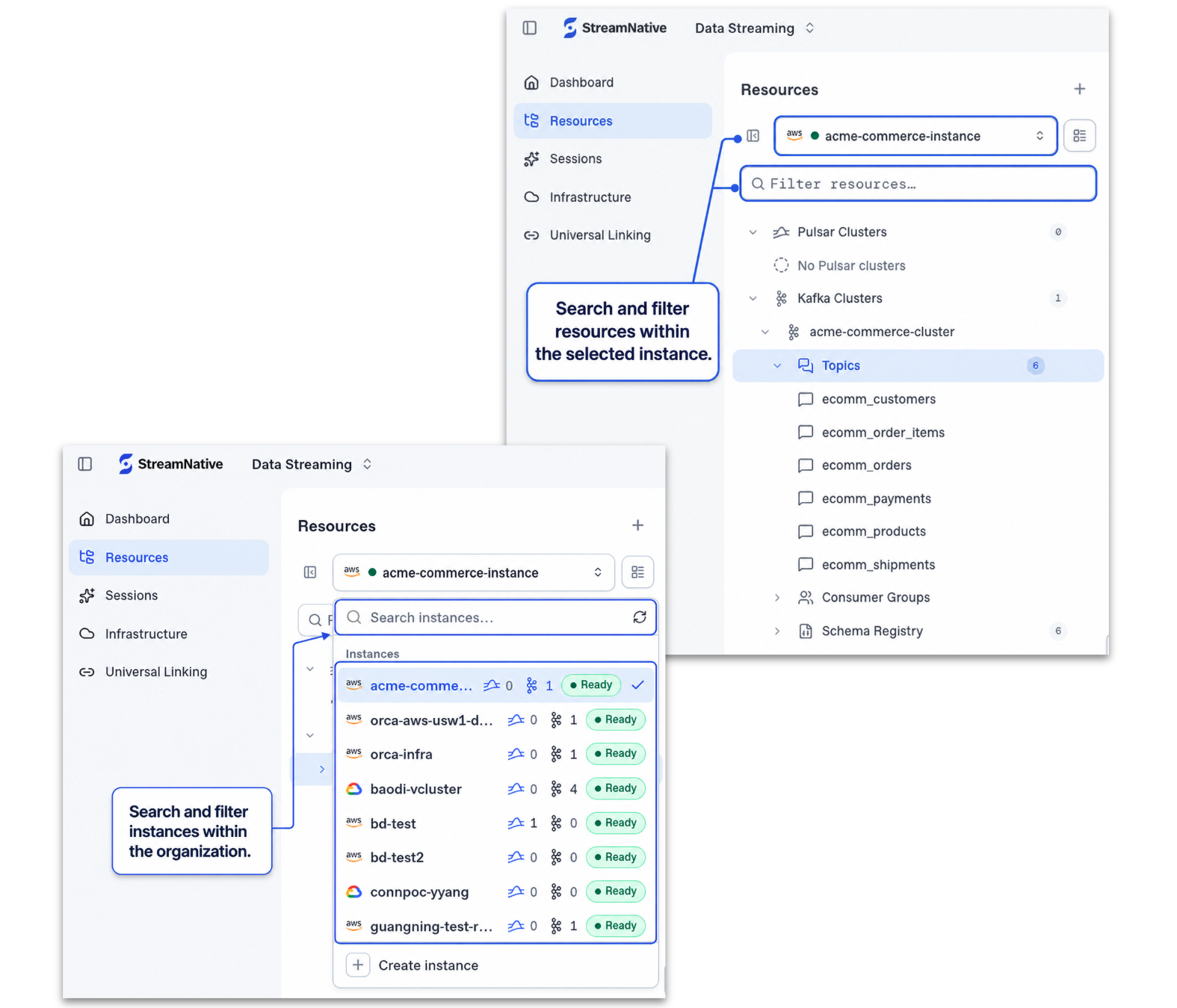Select orca-infra instance

tap(495, 754)
